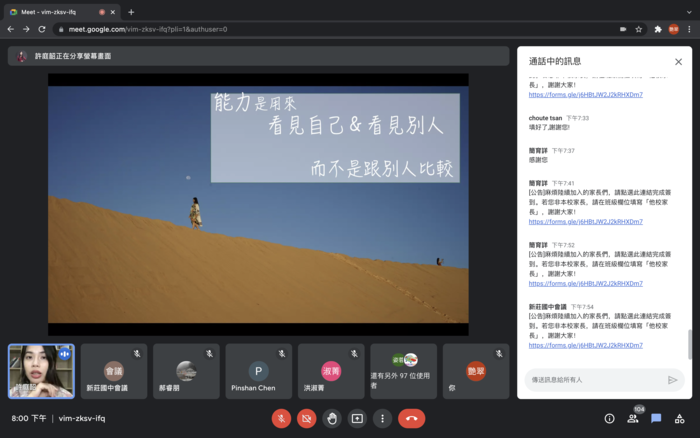
Task: Select the speaking presenter's video tile
Action: [x=41, y=371]
